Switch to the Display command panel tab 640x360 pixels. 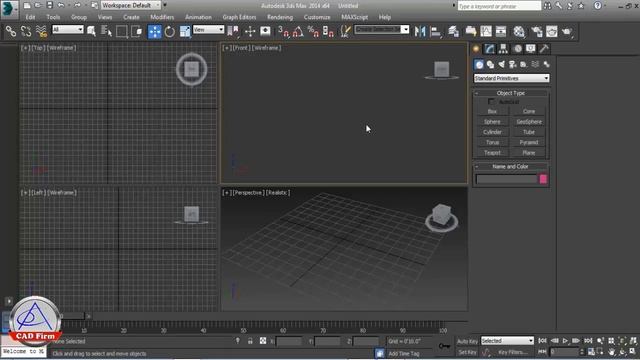click(x=531, y=49)
